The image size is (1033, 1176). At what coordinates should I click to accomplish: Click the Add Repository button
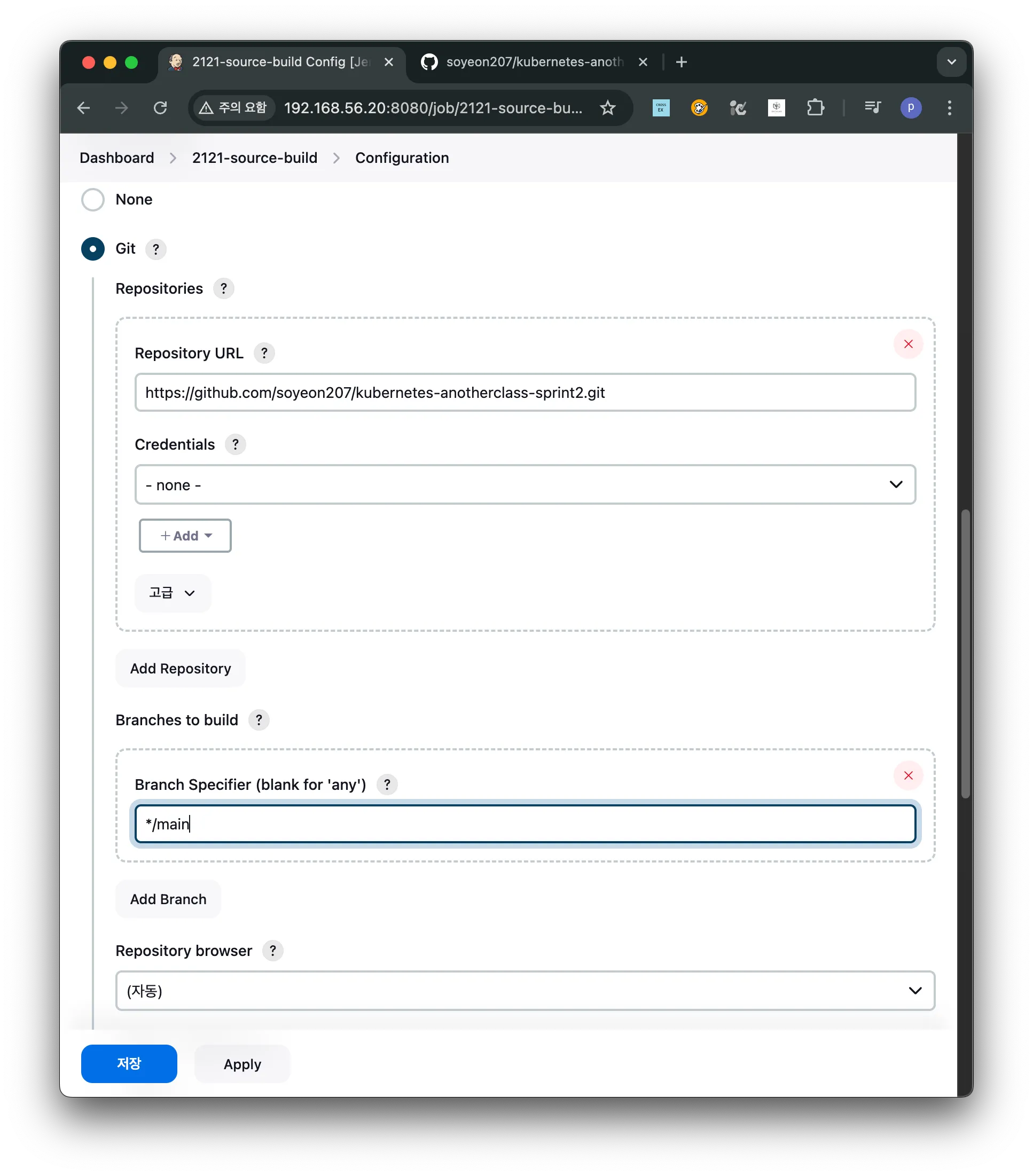[x=180, y=668]
